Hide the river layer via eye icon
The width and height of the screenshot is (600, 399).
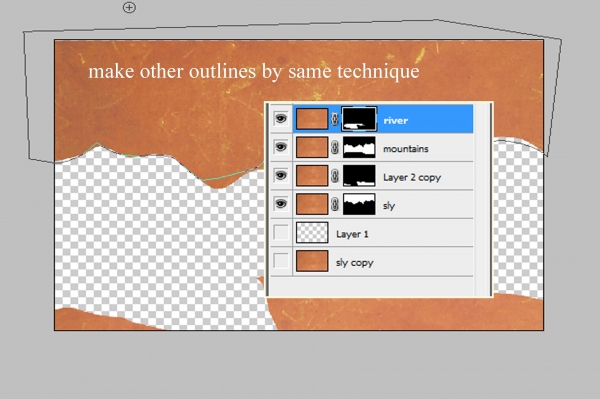(x=281, y=119)
